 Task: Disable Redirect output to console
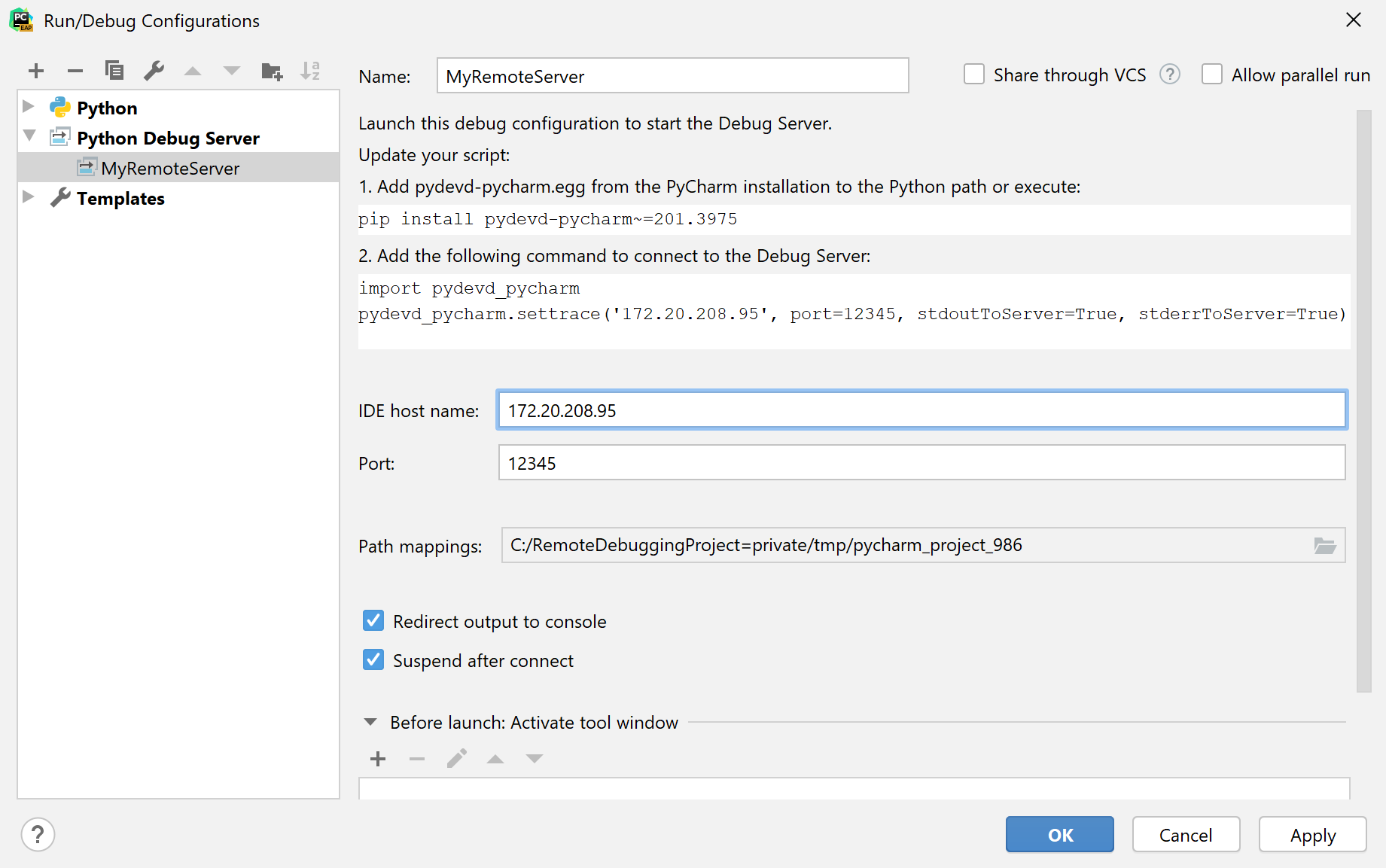(373, 620)
